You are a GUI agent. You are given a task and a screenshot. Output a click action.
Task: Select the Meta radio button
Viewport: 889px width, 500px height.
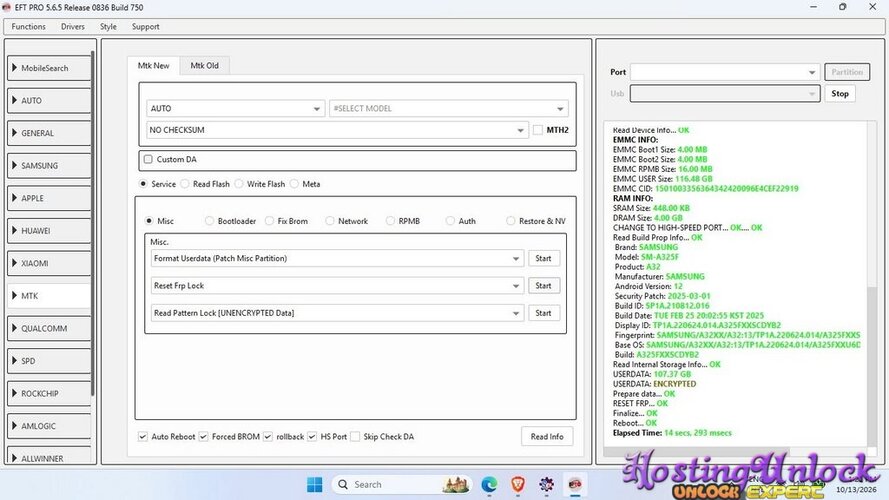[x=294, y=184]
